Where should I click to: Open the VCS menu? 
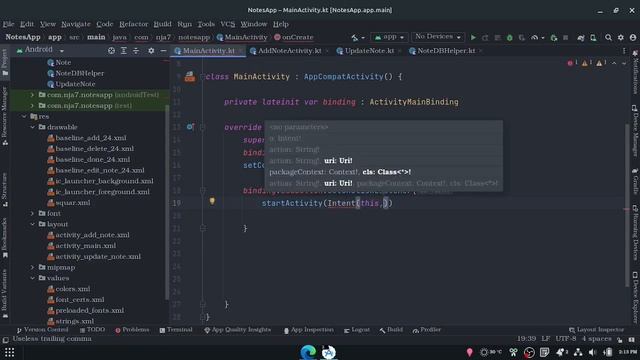(227, 24)
